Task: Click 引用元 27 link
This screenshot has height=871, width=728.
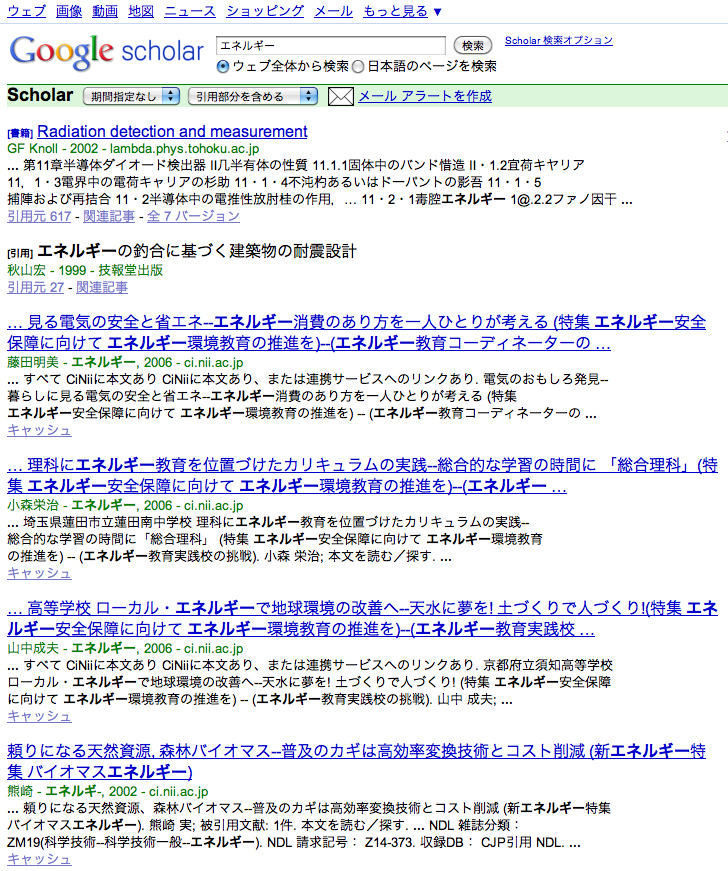Action: tap(36, 288)
